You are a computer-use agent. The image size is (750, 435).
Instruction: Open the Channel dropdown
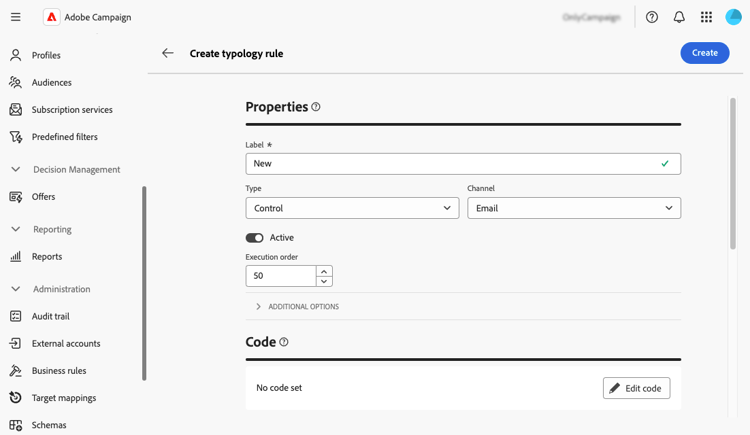574,208
